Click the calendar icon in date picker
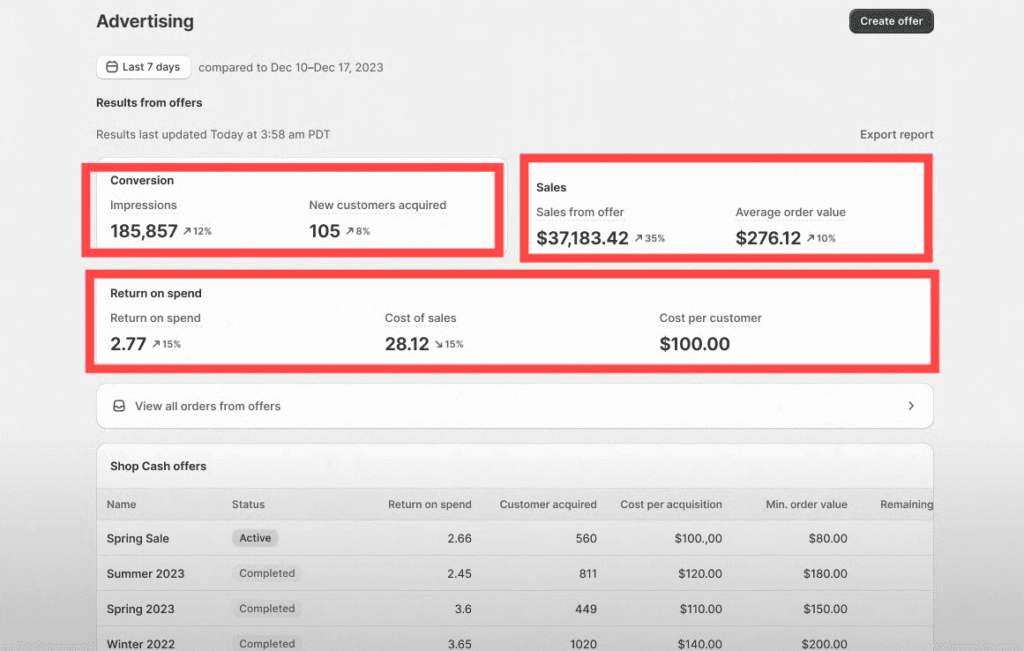This screenshot has height=651, width=1024. point(112,67)
